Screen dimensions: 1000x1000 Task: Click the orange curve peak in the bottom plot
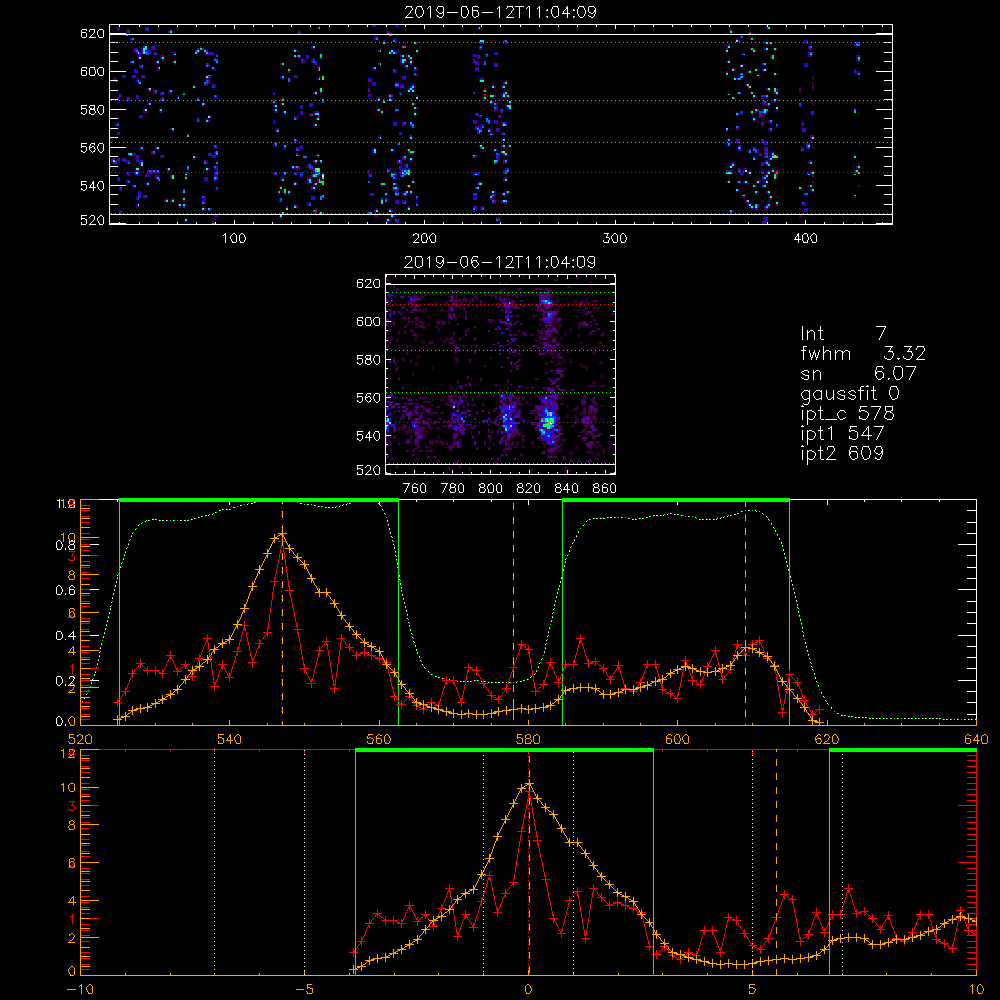tap(529, 784)
